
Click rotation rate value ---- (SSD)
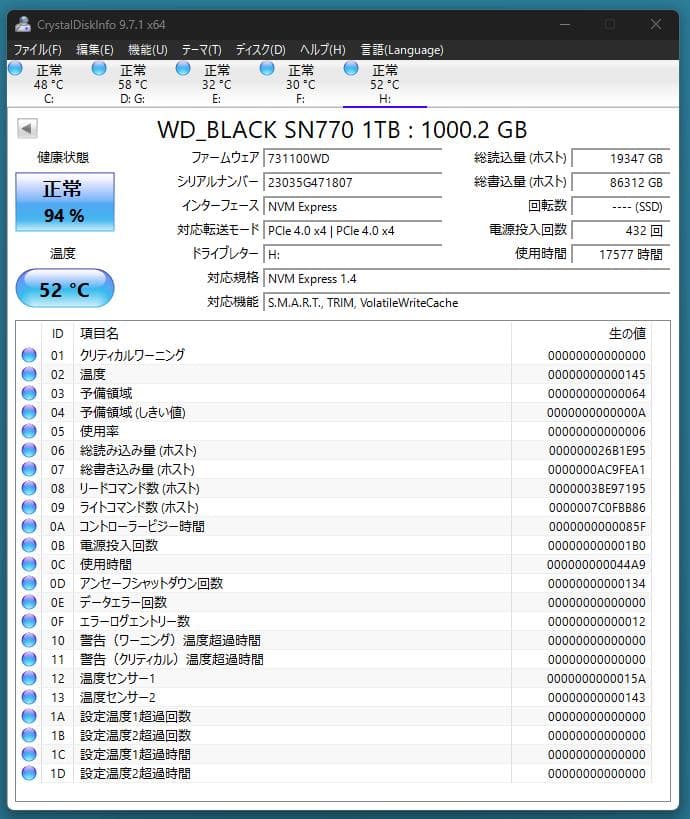click(x=621, y=206)
